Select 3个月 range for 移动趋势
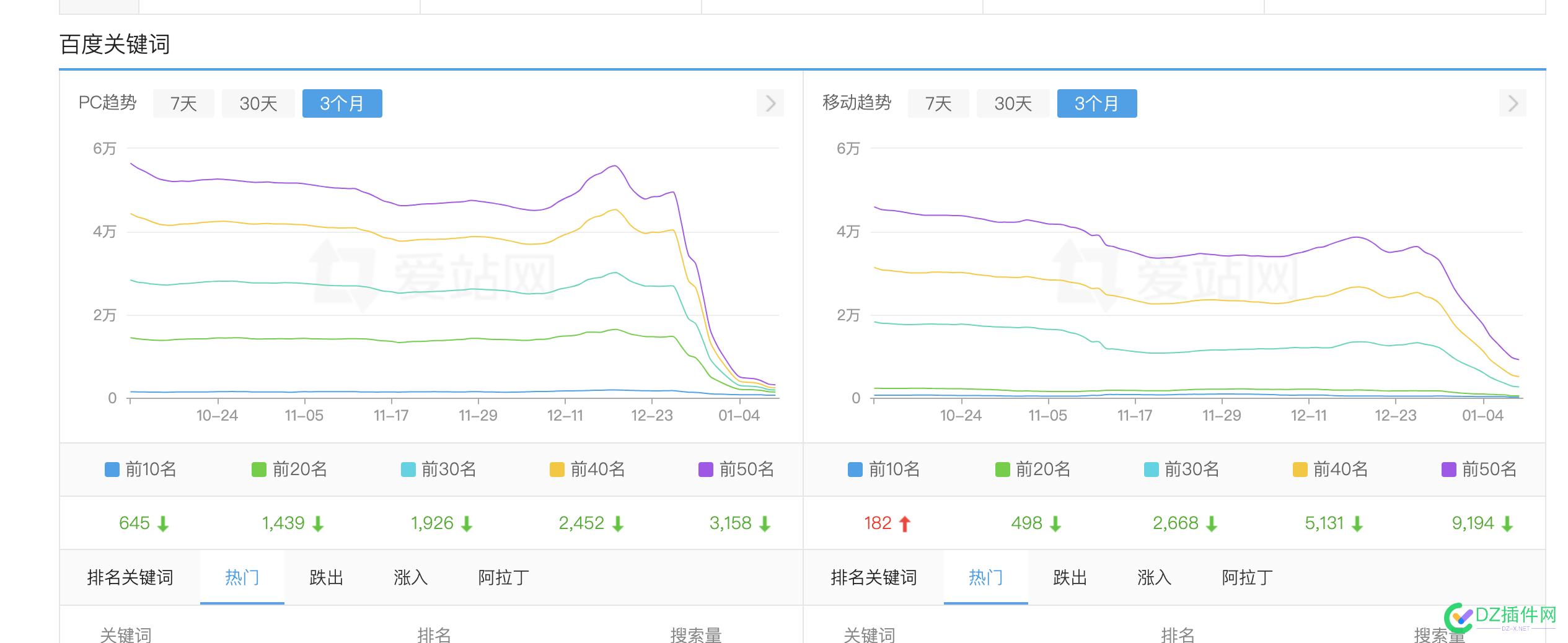Viewport: 1568px width, 643px height. pyautogui.click(x=1097, y=103)
